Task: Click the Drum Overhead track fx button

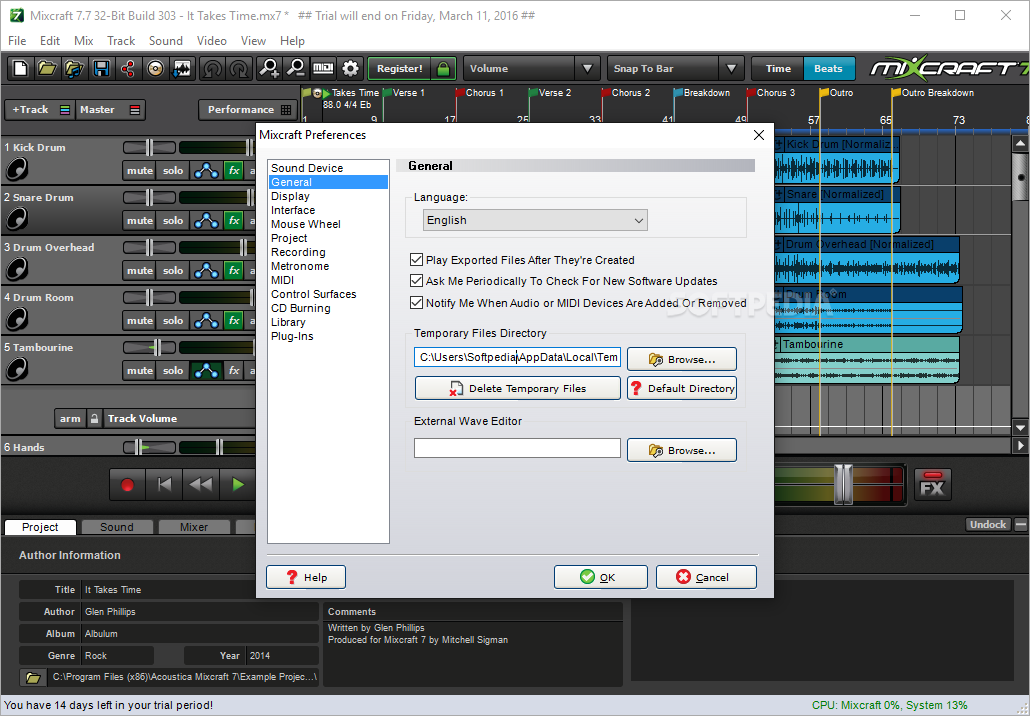Action: point(234,271)
